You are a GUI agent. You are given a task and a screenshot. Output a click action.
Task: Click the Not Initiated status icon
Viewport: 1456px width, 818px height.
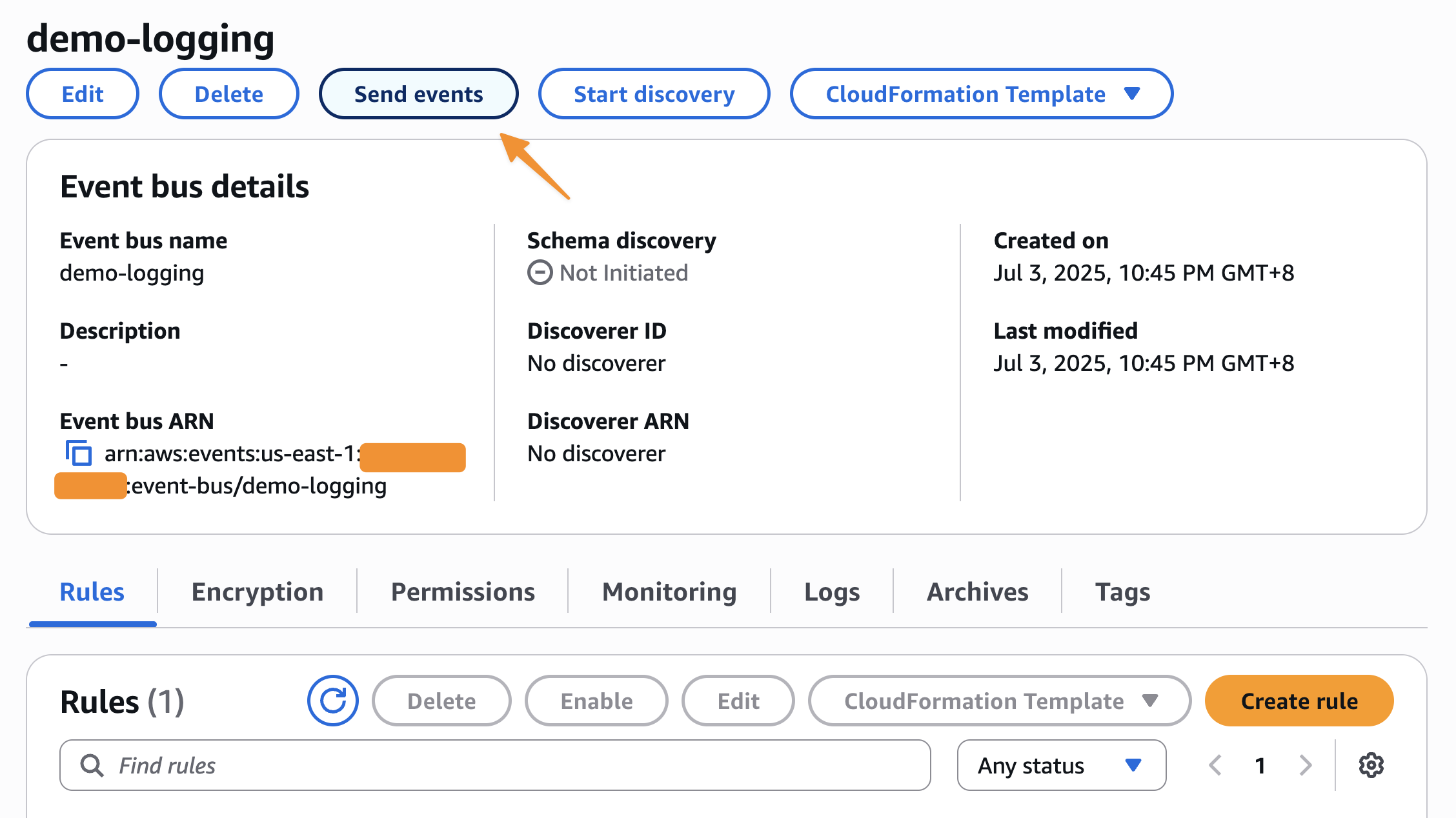coord(540,272)
